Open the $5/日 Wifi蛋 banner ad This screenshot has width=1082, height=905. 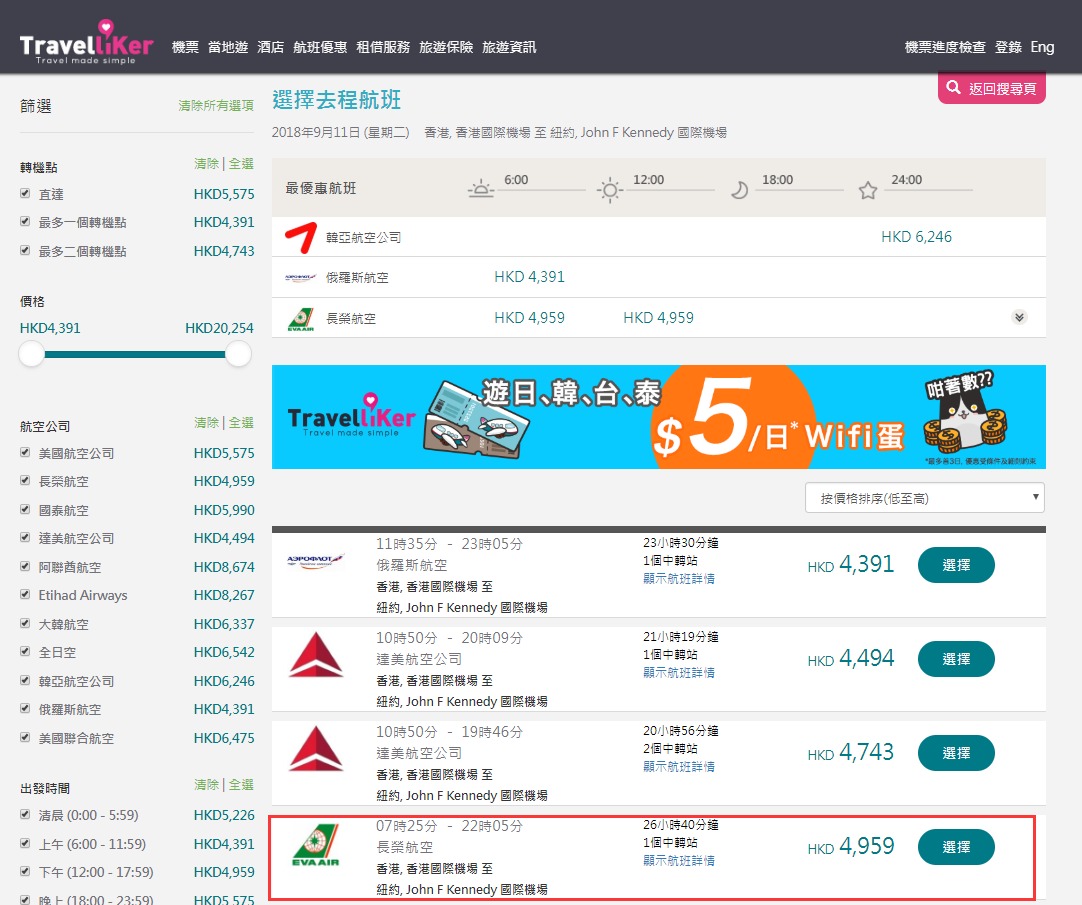click(658, 417)
